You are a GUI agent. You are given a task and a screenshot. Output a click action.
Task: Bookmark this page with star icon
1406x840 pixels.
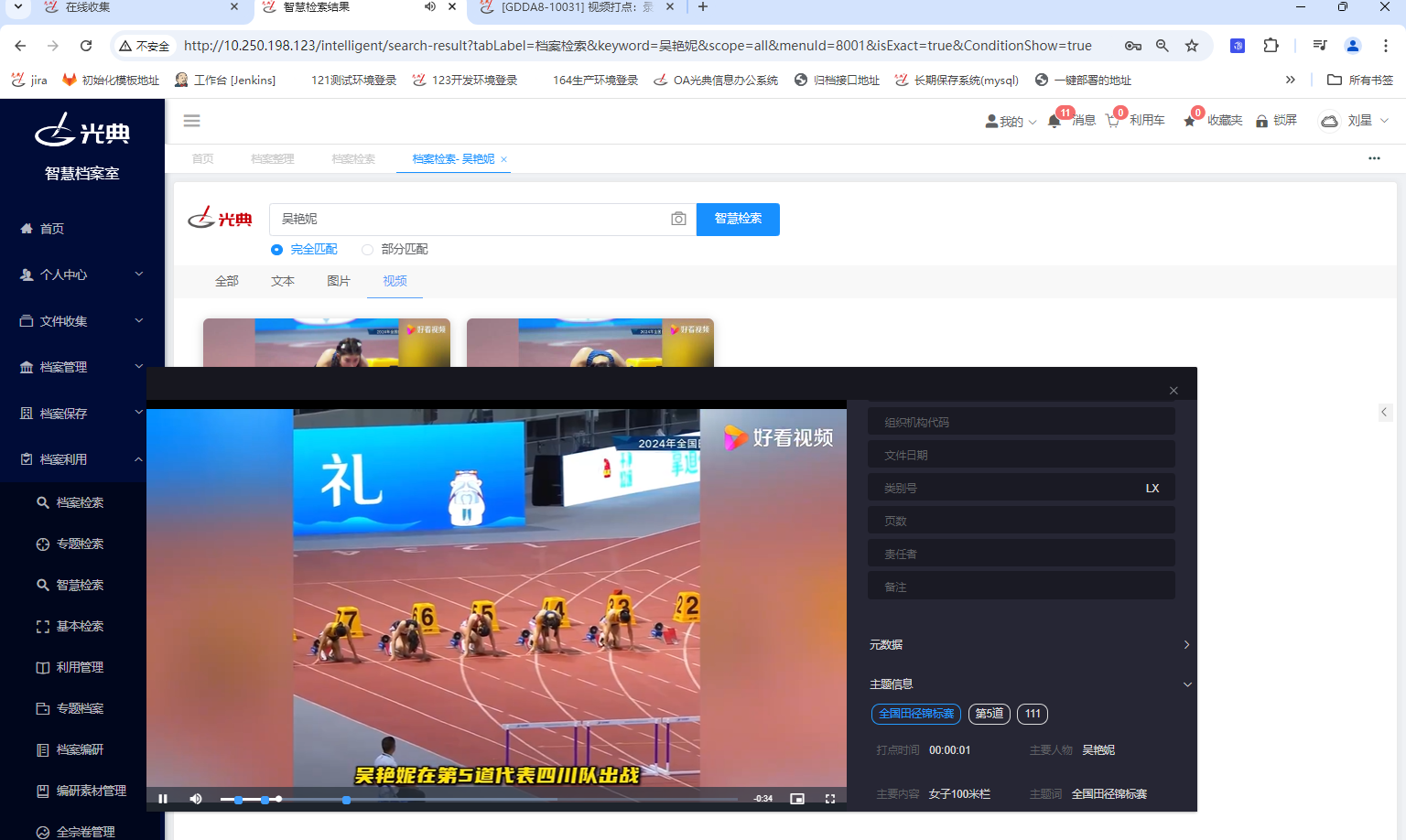pyautogui.click(x=1192, y=46)
